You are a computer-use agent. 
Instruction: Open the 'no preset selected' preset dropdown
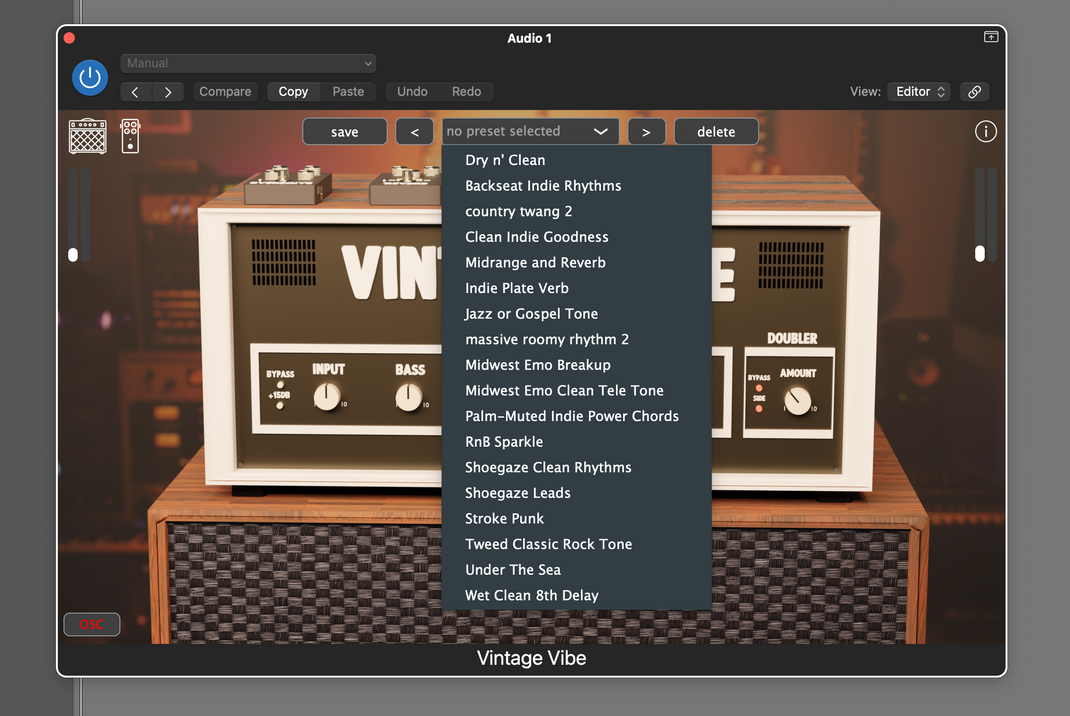point(530,130)
